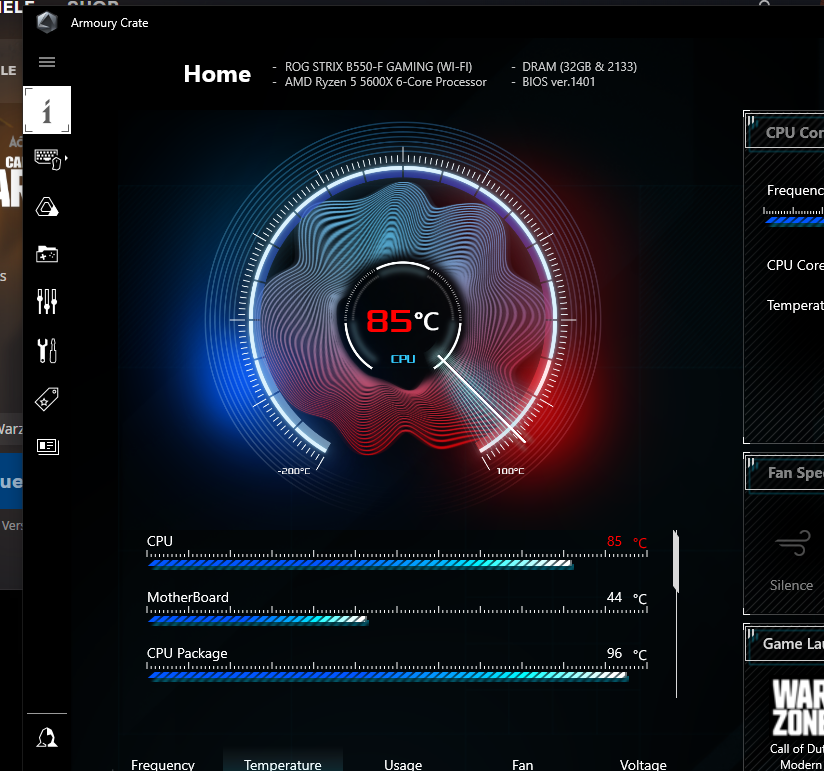Switch to the Usage tab
824x771 pixels.
403,765
